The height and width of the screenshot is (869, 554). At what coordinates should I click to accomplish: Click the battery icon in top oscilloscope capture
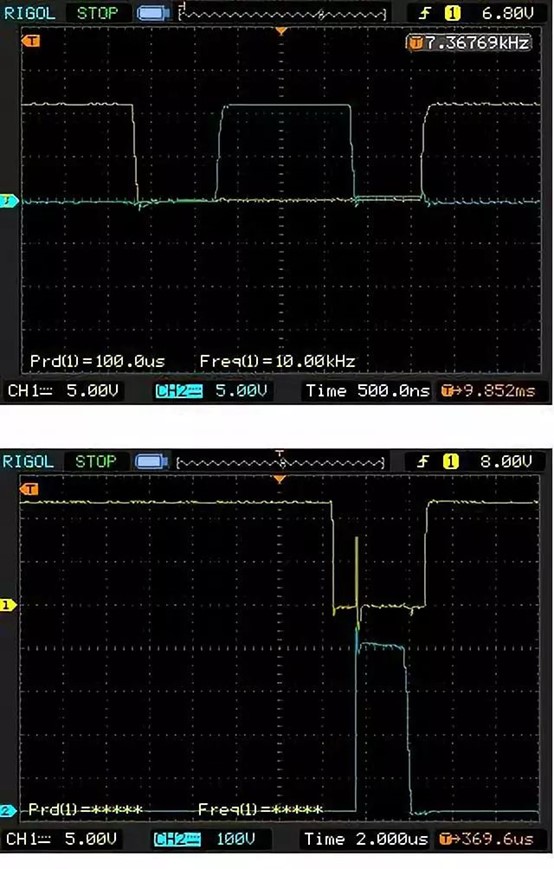[x=153, y=13]
